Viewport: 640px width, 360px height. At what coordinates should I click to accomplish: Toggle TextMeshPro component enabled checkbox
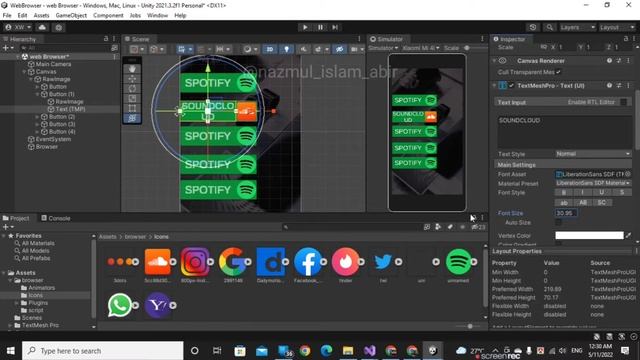click(511, 86)
